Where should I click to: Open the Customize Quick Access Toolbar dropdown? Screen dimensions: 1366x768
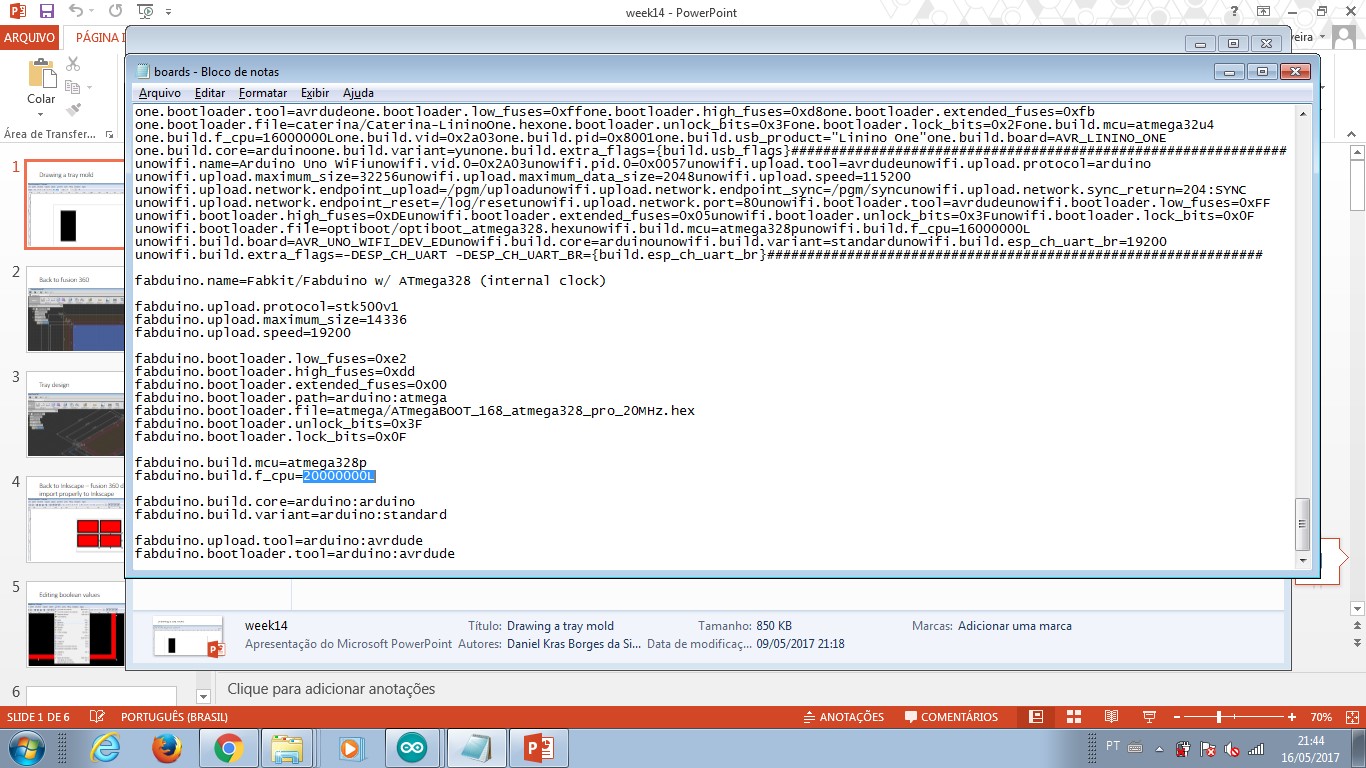pos(168,12)
